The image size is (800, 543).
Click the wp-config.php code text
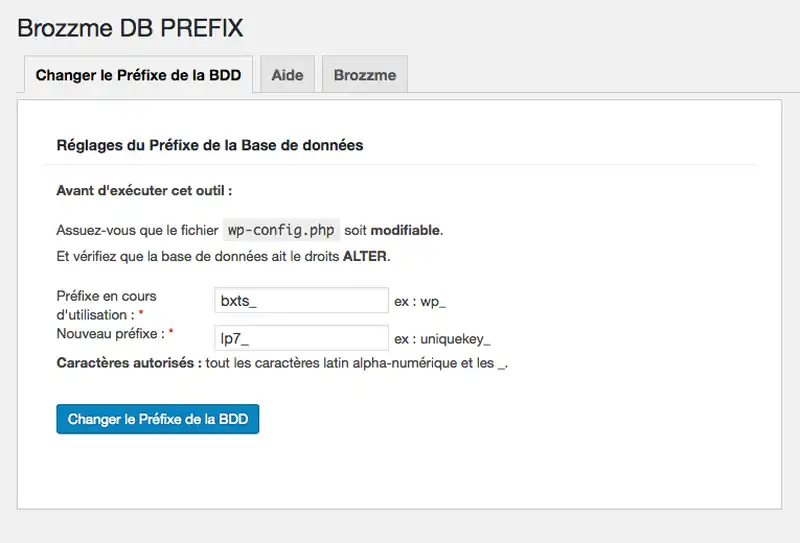281,230
